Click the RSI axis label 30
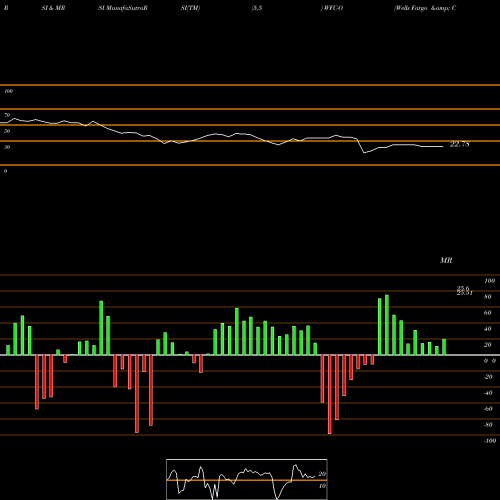This screenshot has width=500, height=500. tap(7, 147)
